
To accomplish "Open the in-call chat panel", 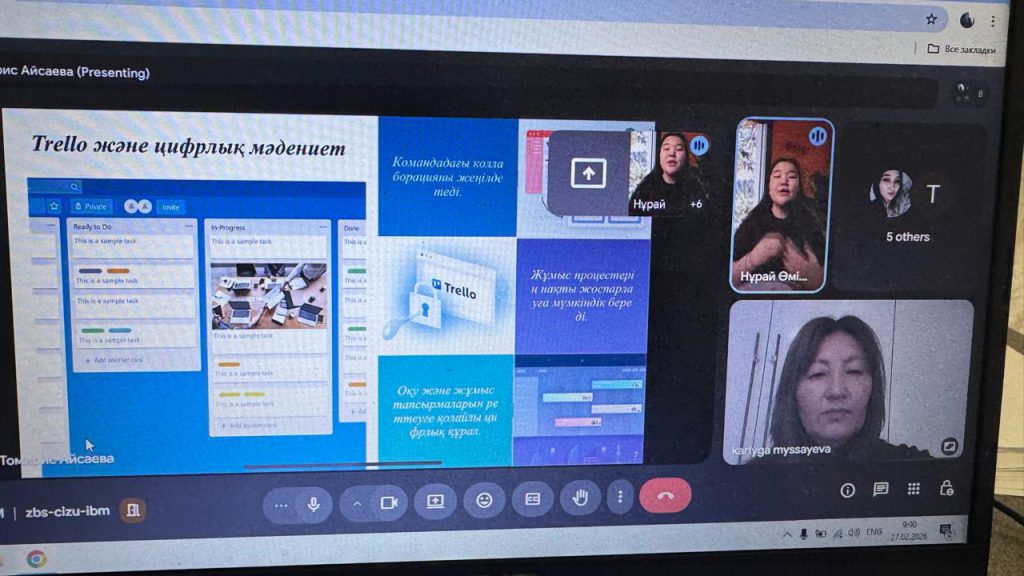I will (x=880, y=489).
